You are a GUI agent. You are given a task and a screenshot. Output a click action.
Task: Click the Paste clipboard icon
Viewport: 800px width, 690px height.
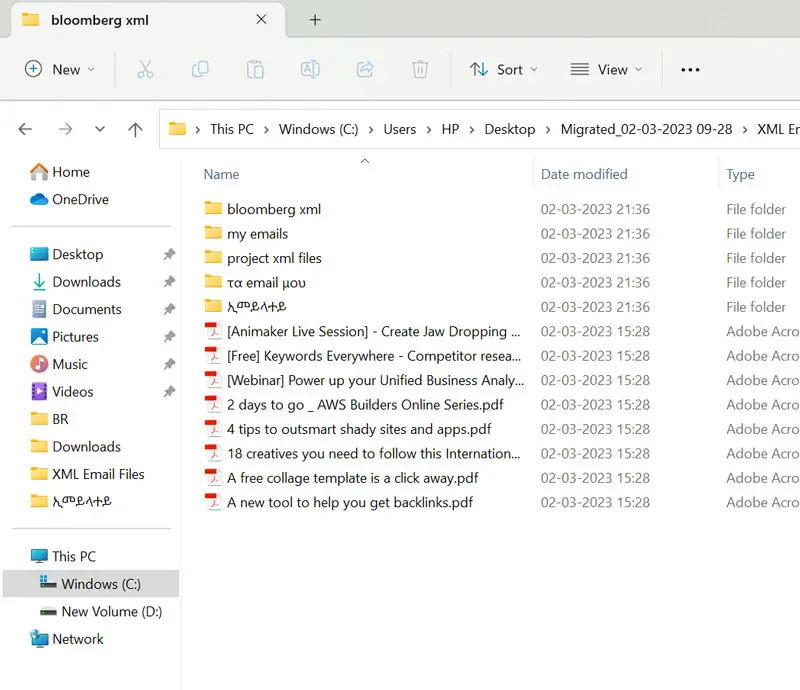(255, 69)
